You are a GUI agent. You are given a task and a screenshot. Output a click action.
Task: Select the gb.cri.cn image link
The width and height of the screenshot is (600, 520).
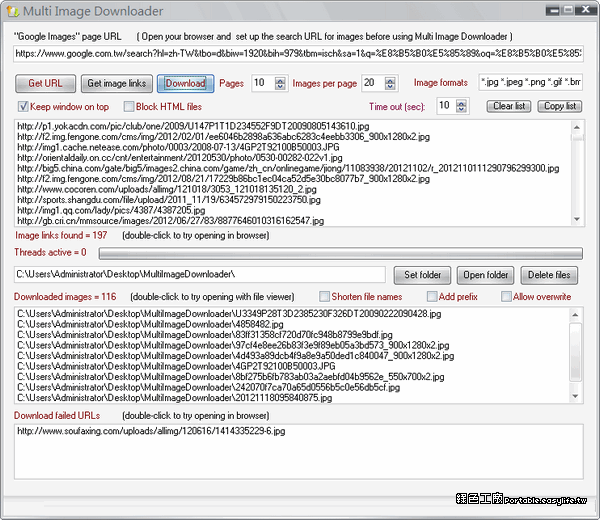pyautogui.click(x=171, y=221)
